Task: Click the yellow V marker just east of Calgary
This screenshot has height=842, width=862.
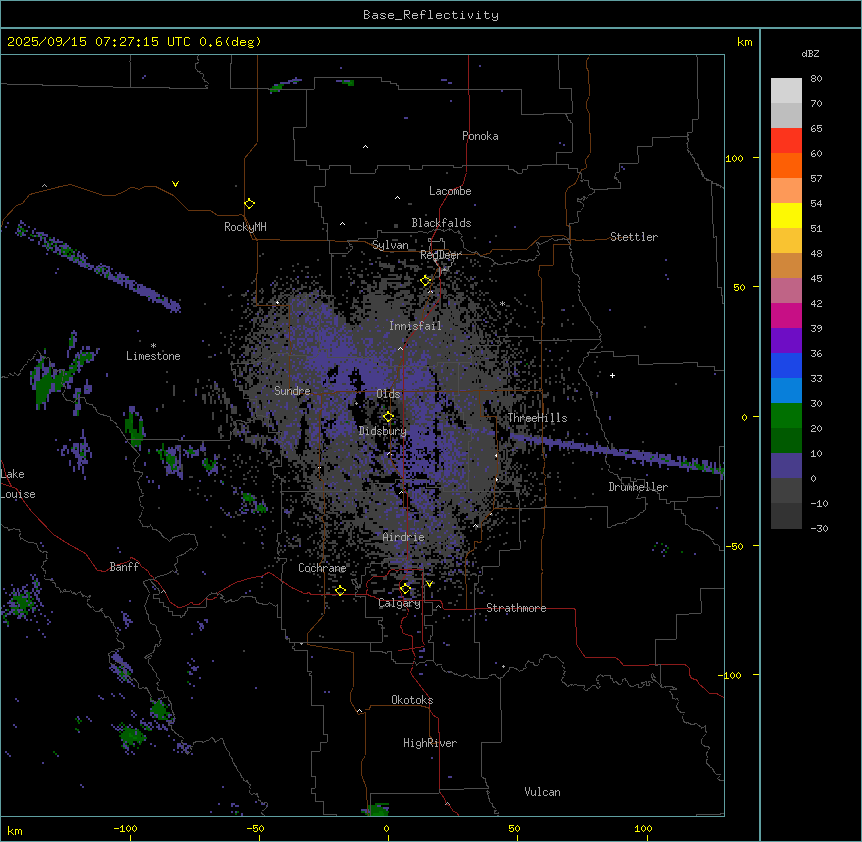Action: coord(429,584)
